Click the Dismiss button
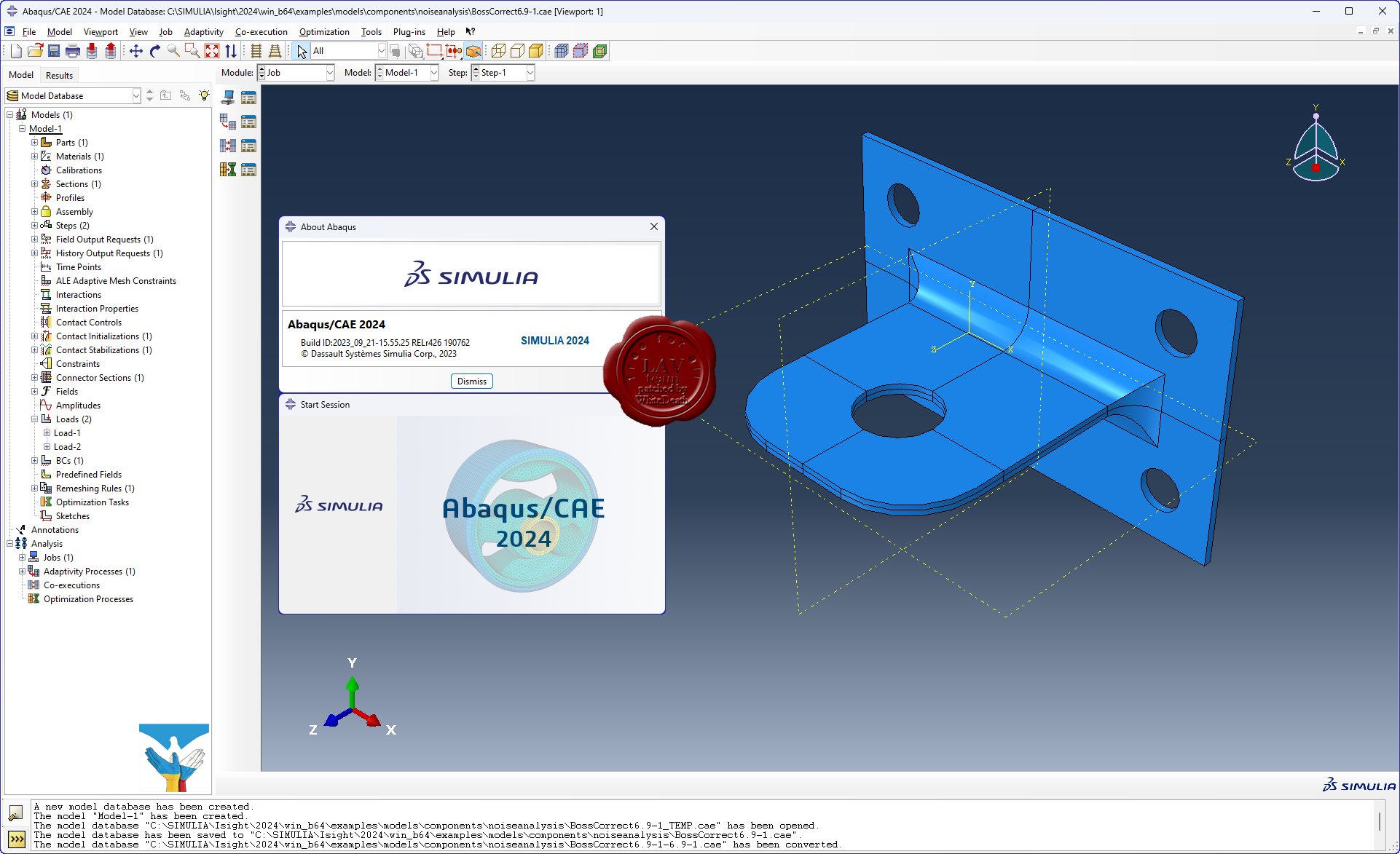1400x854 pixels. pos(472,381)
